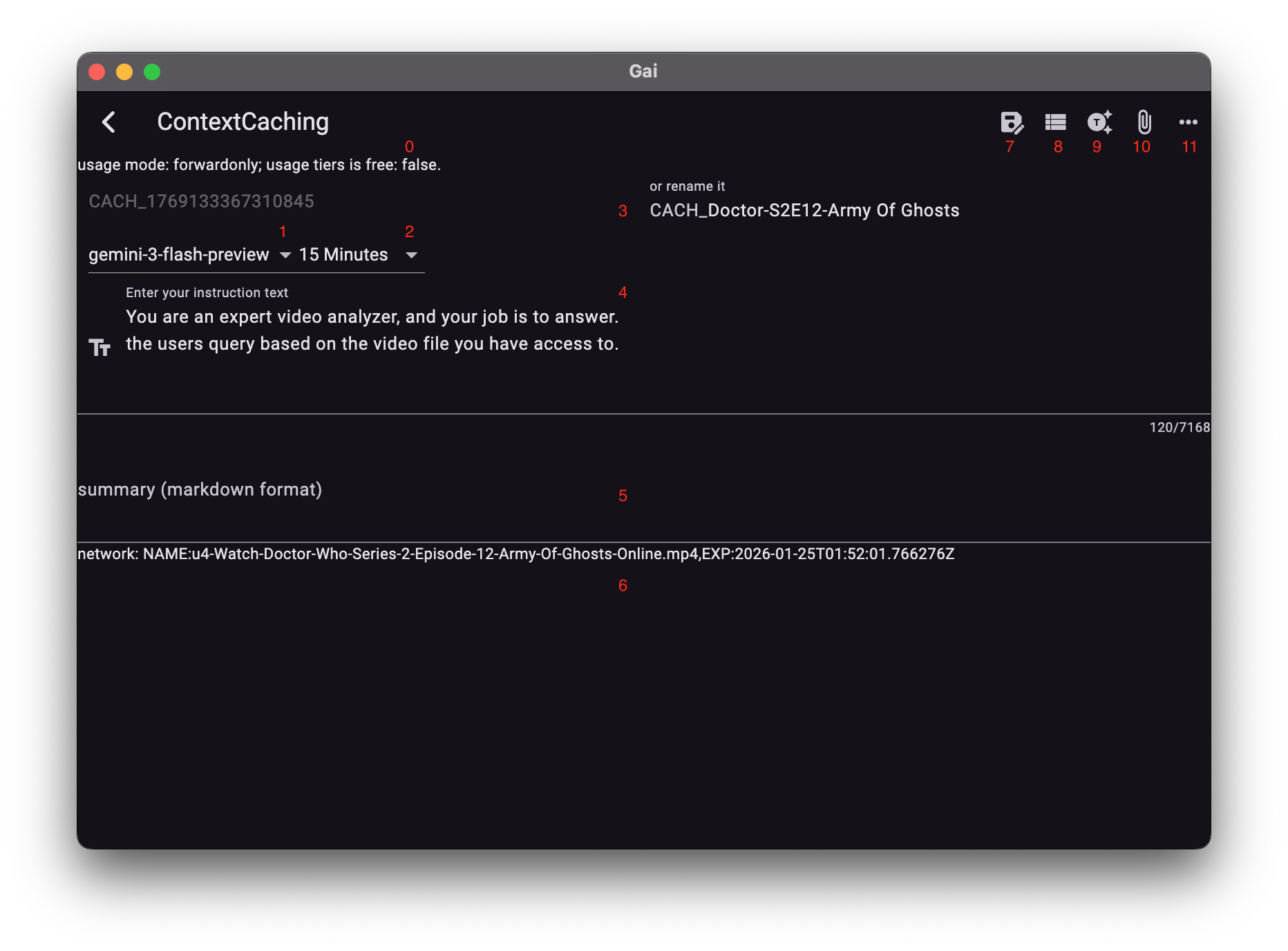
Task: Click the CACH_1769133367310845 cache name
Action: point(202,201)
